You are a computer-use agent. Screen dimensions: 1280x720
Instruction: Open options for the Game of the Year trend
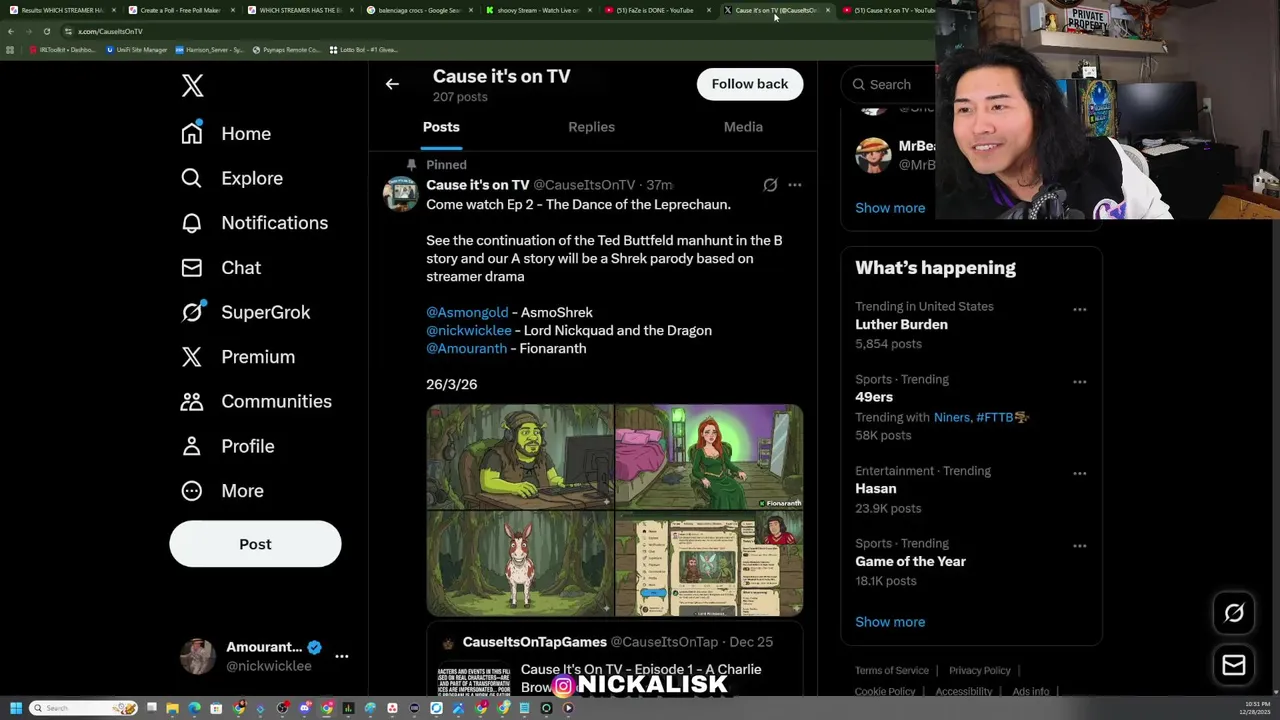pos(1079,546)
